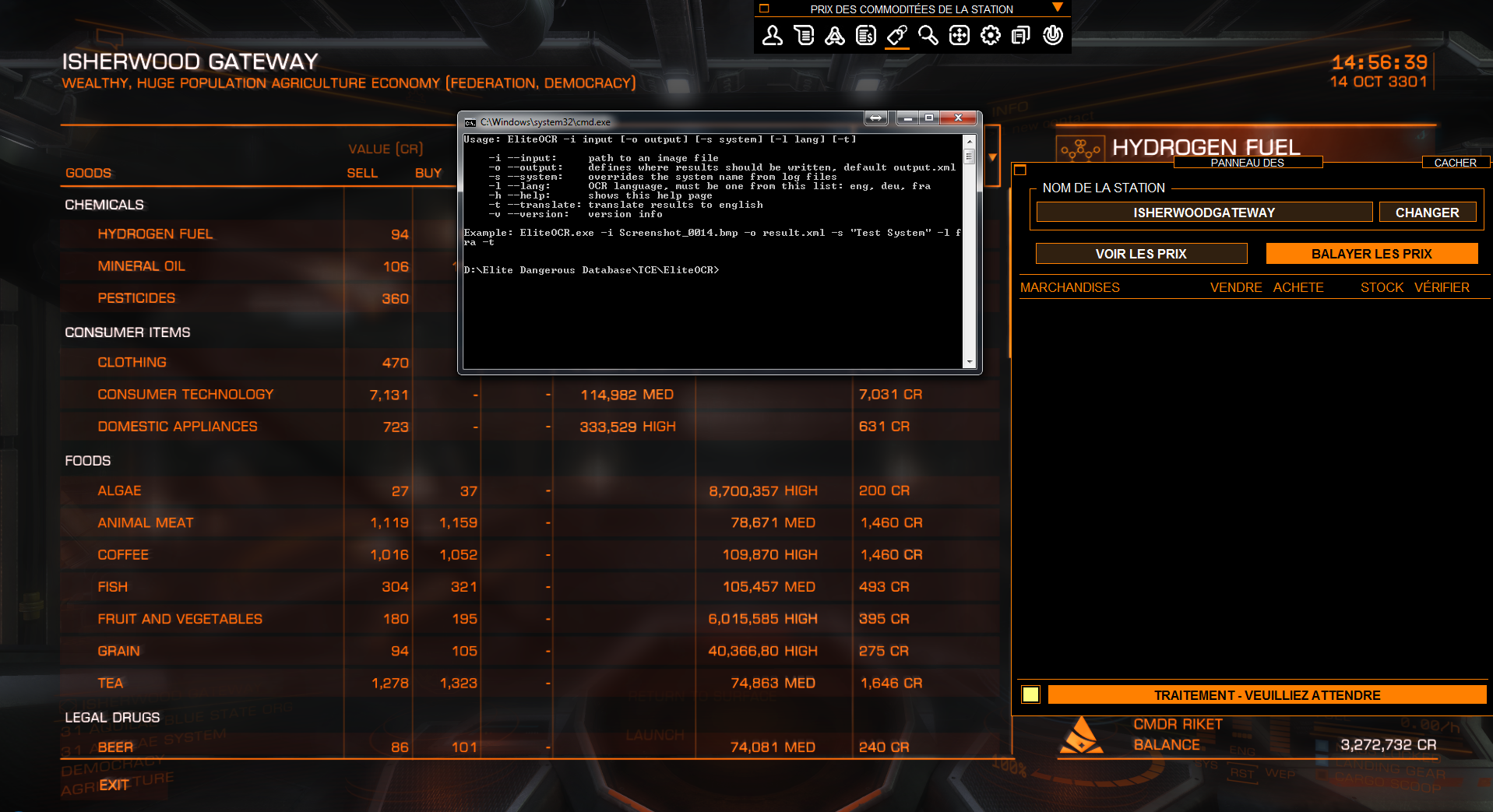Click the CONSUMER ITEMS category heading
The height and width of the screenshot is (812, 1493).
[x=128, y=332]
